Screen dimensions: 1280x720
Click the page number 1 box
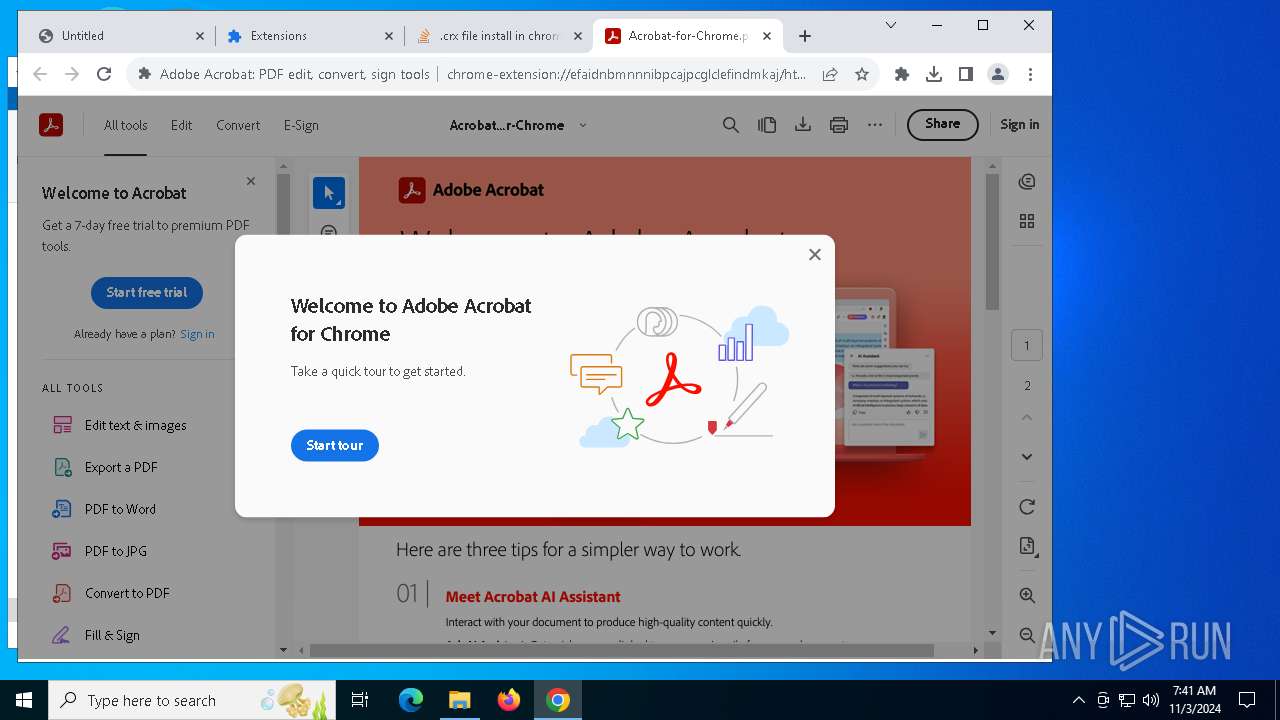tap(1027, 346)
